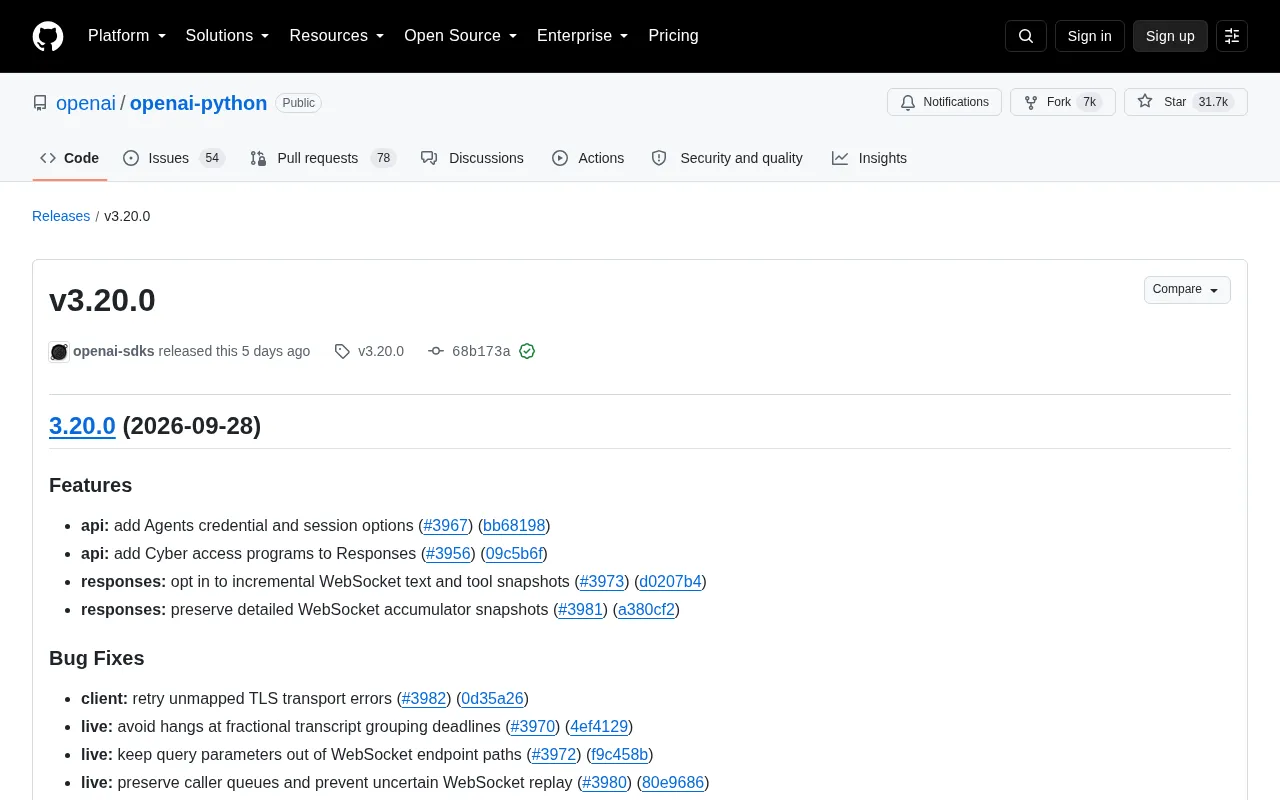The width and height of the screenshot is (1280, 800).
Task: Open appearance settings sliders icon
Action: pyautogui.click(x=1232, y=36)
